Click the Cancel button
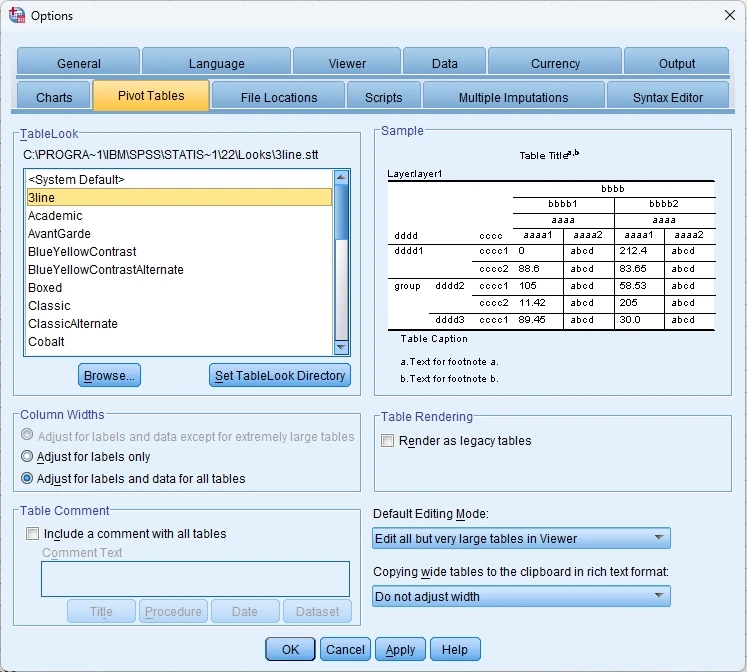747x672 pixels. (345, 649)
